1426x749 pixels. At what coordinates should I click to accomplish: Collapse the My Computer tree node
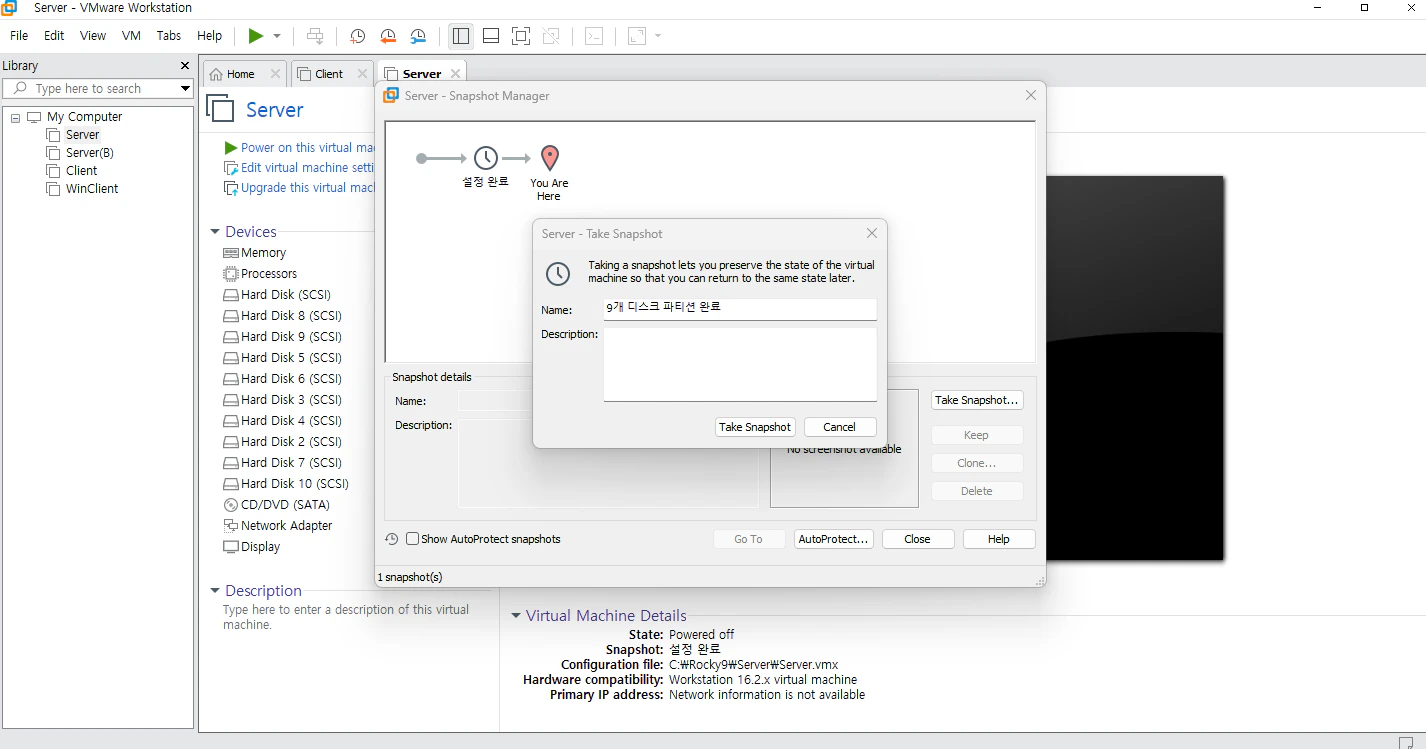(15, 118)
